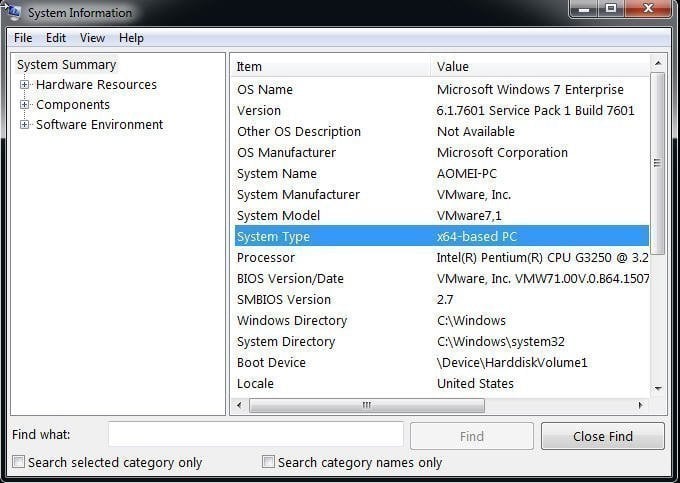Click the vertical scrollbar up arrow
The width and height of the screenshot is (680, 483).
point(658,64)
